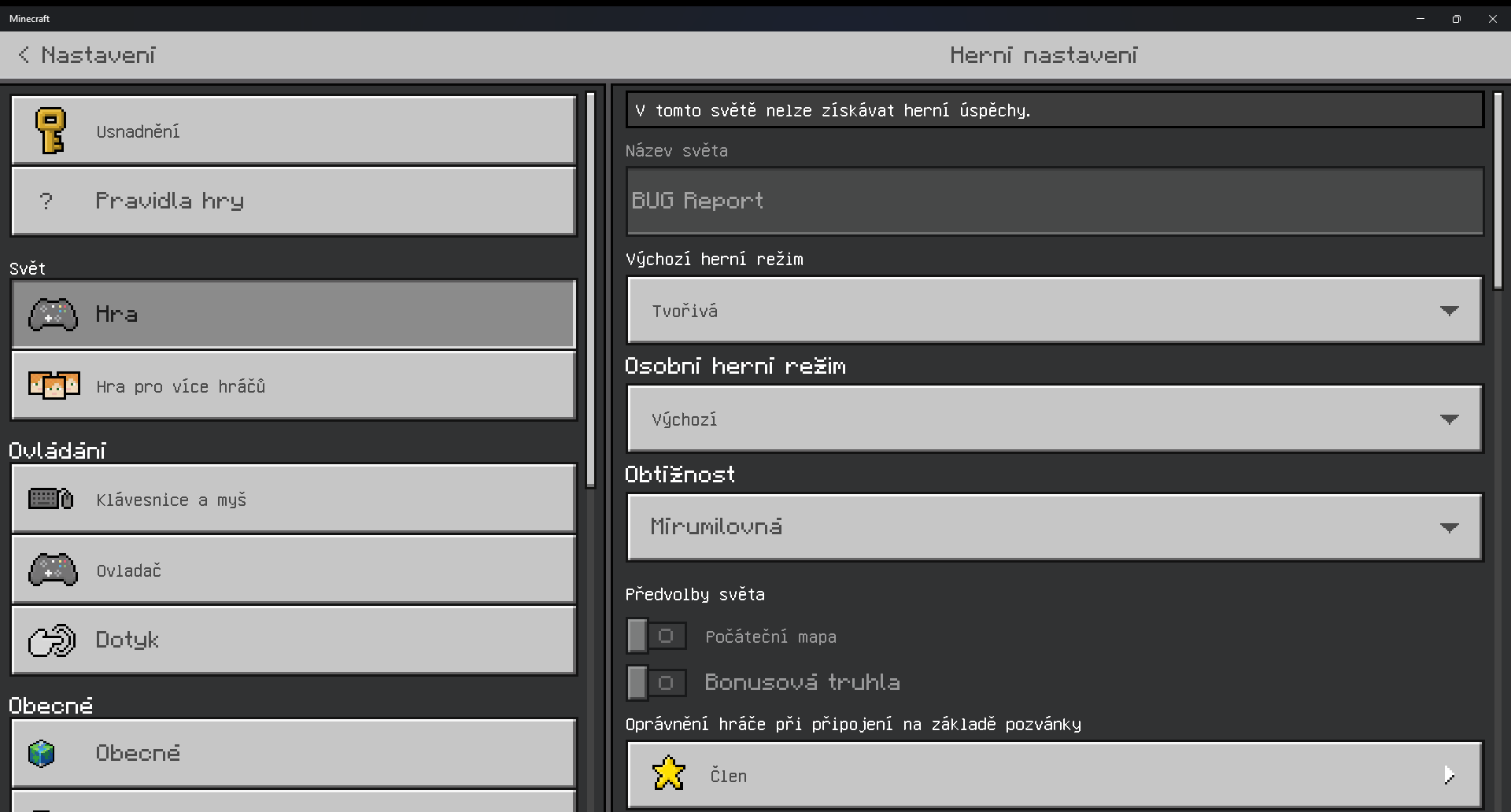
Task: Click the yellow star icon beside Člen
Action: coord(669,773)
